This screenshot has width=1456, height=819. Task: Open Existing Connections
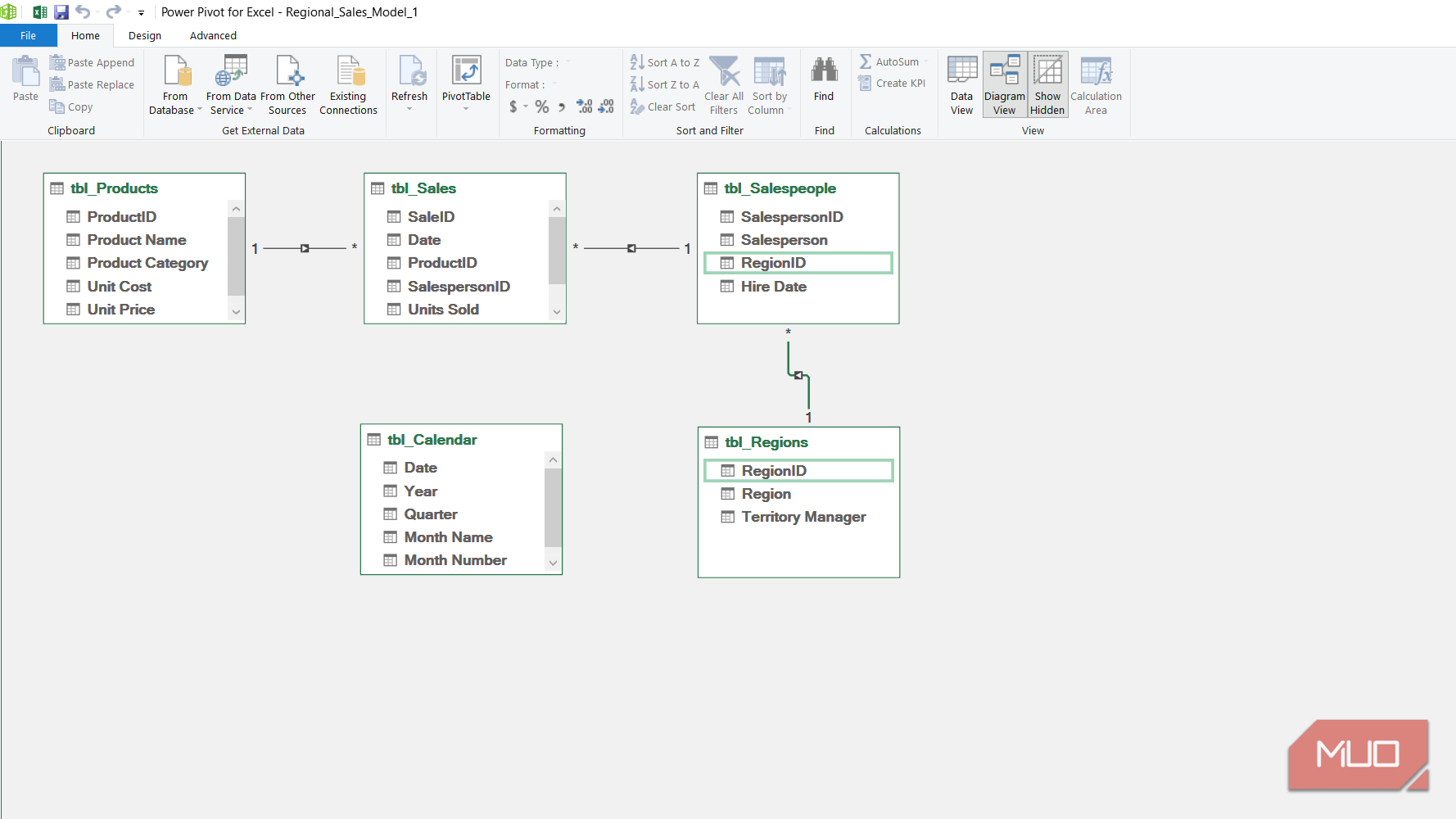point(348,85)
